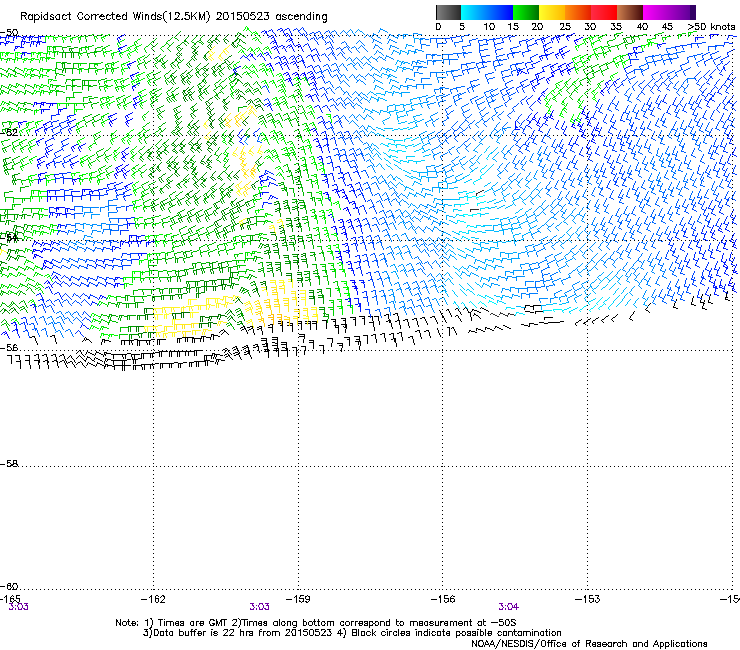The height and width of the screenshot is (650, 740).
Task: Click the 'Data buffer is 22 hrs' note
Action: (x=237, y=633)
